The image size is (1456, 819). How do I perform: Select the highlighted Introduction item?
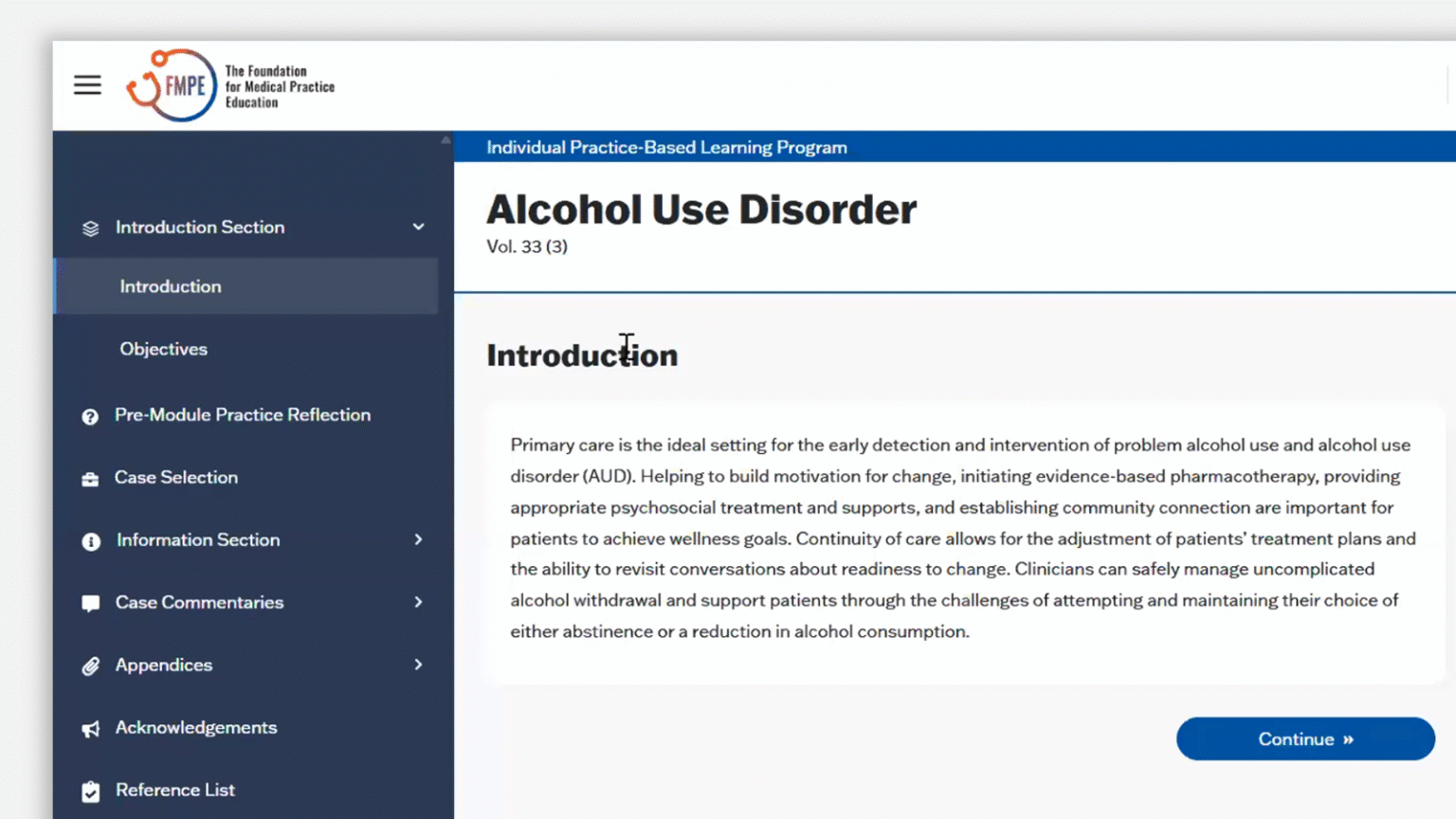click(171, 286)
